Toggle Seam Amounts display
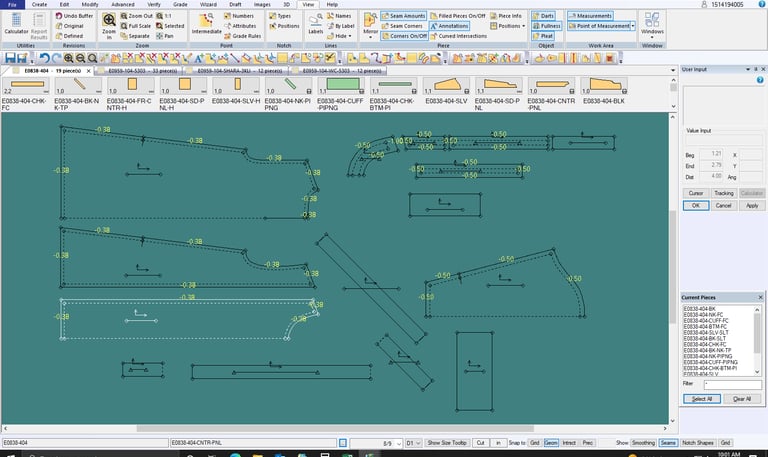Screen dimensions: 768x457 [403, 16]
